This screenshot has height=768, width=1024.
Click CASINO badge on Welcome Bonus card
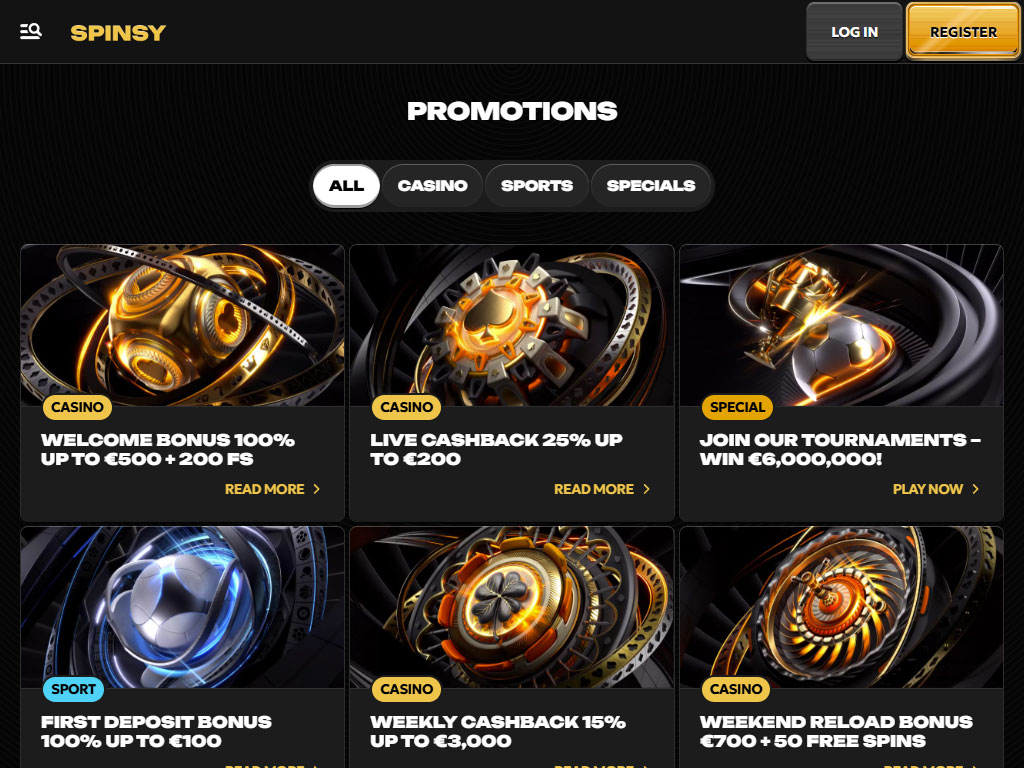point(78,407)
